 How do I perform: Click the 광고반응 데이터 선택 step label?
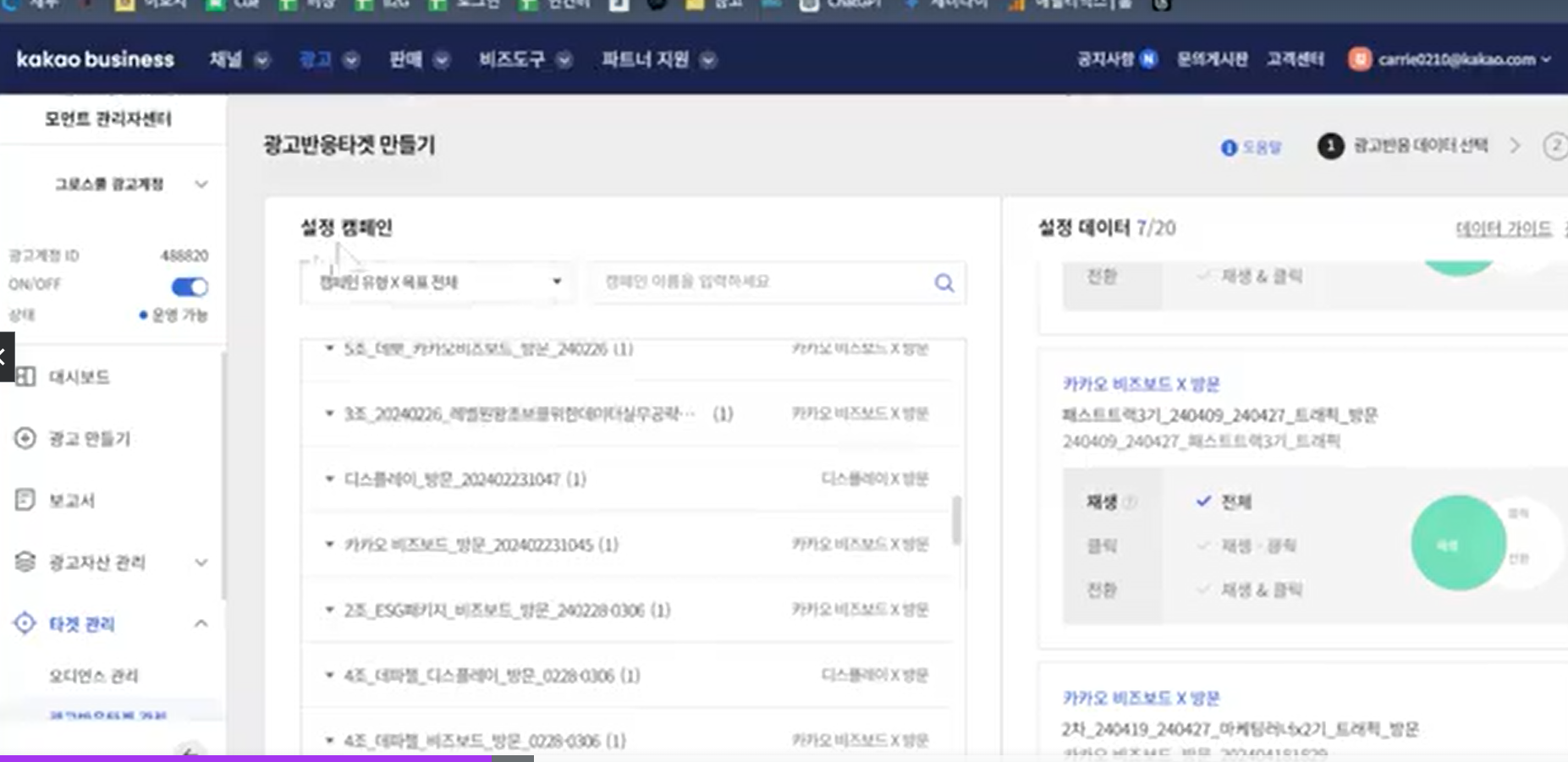click(1420, 145)
